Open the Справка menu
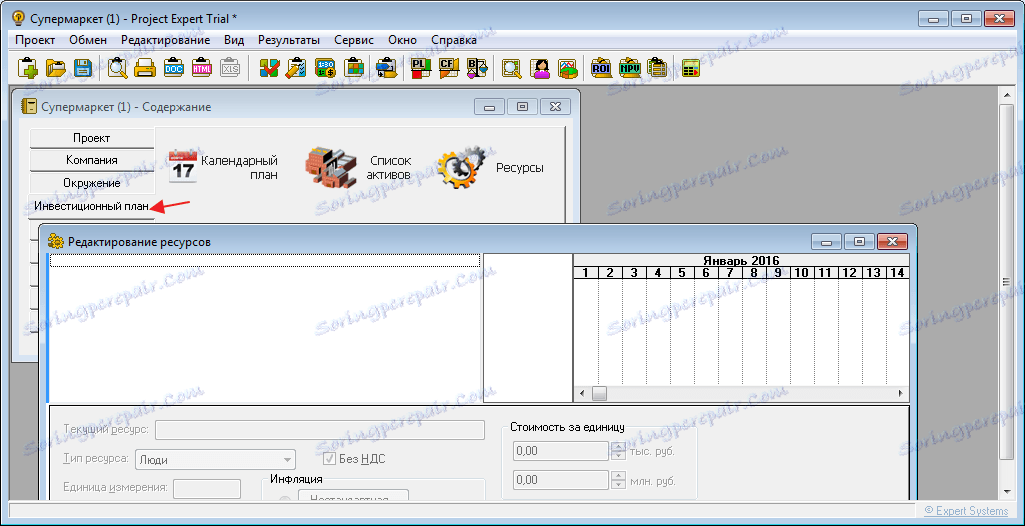 [454, 40]
